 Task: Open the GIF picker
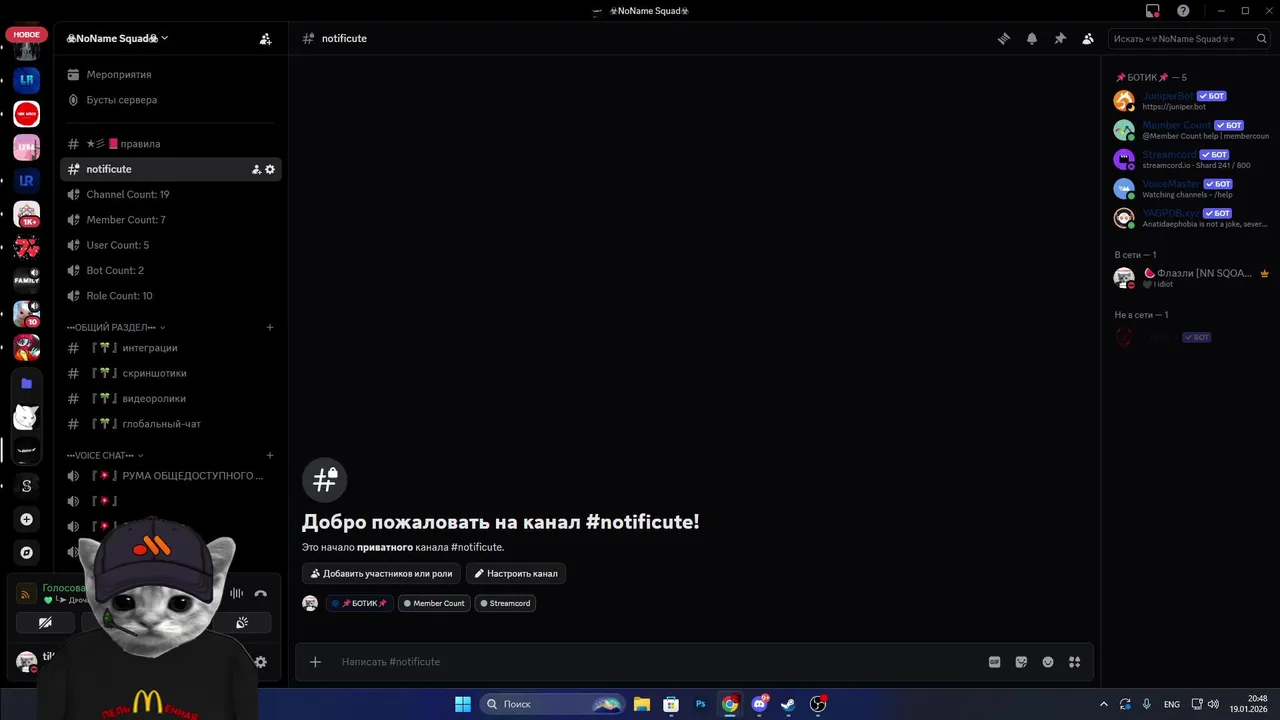(x=994, y=662)
